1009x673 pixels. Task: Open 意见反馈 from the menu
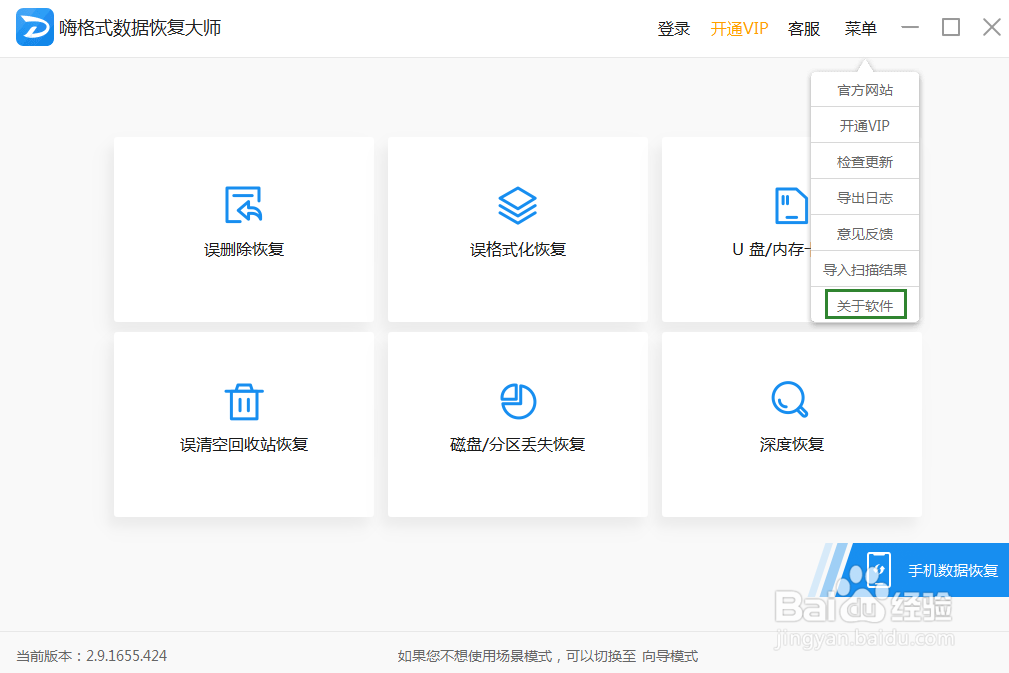864,232
